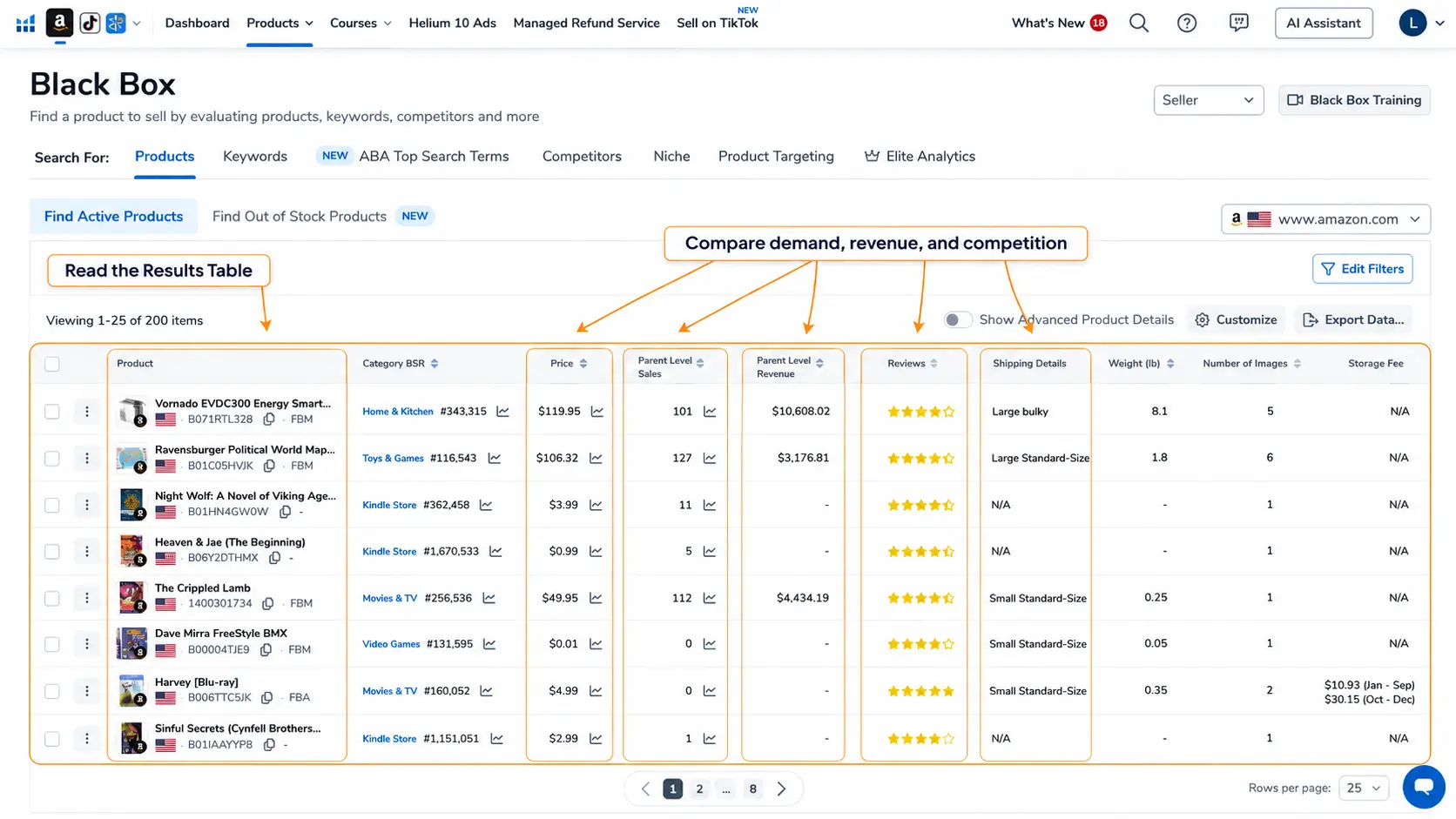The image size is (1456, 819).
Task: Select the Walmart marketplace icon
Action: click(x=116, y=23)
